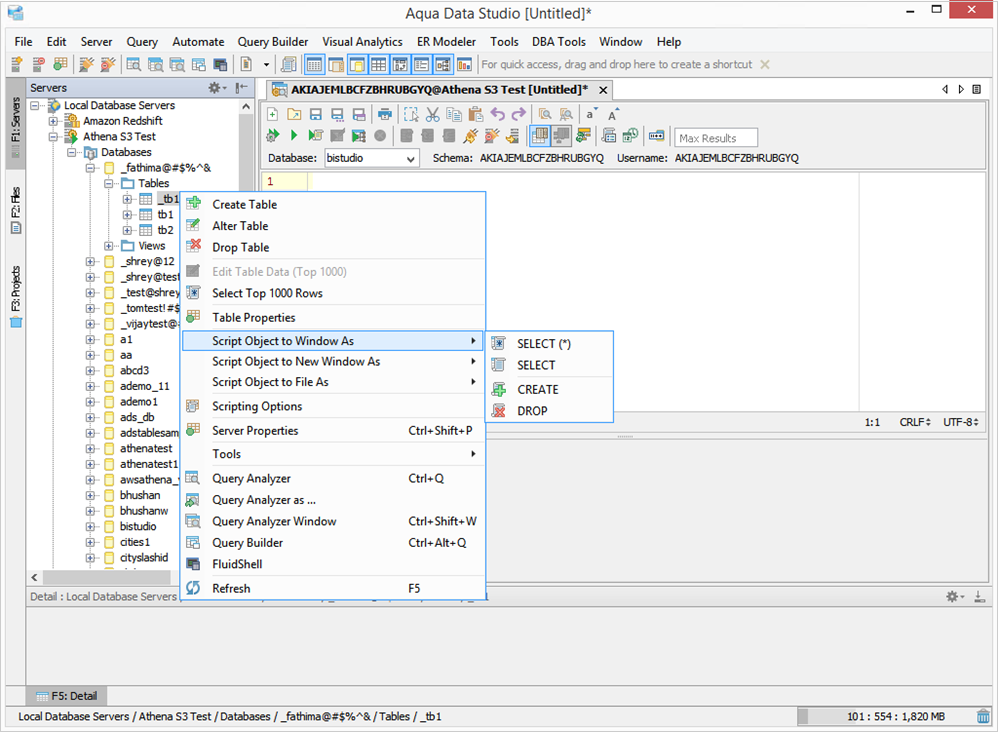Click the Find magnifier icon in editor toolbar
Screen dimensions: 998x732
[545, 115]
